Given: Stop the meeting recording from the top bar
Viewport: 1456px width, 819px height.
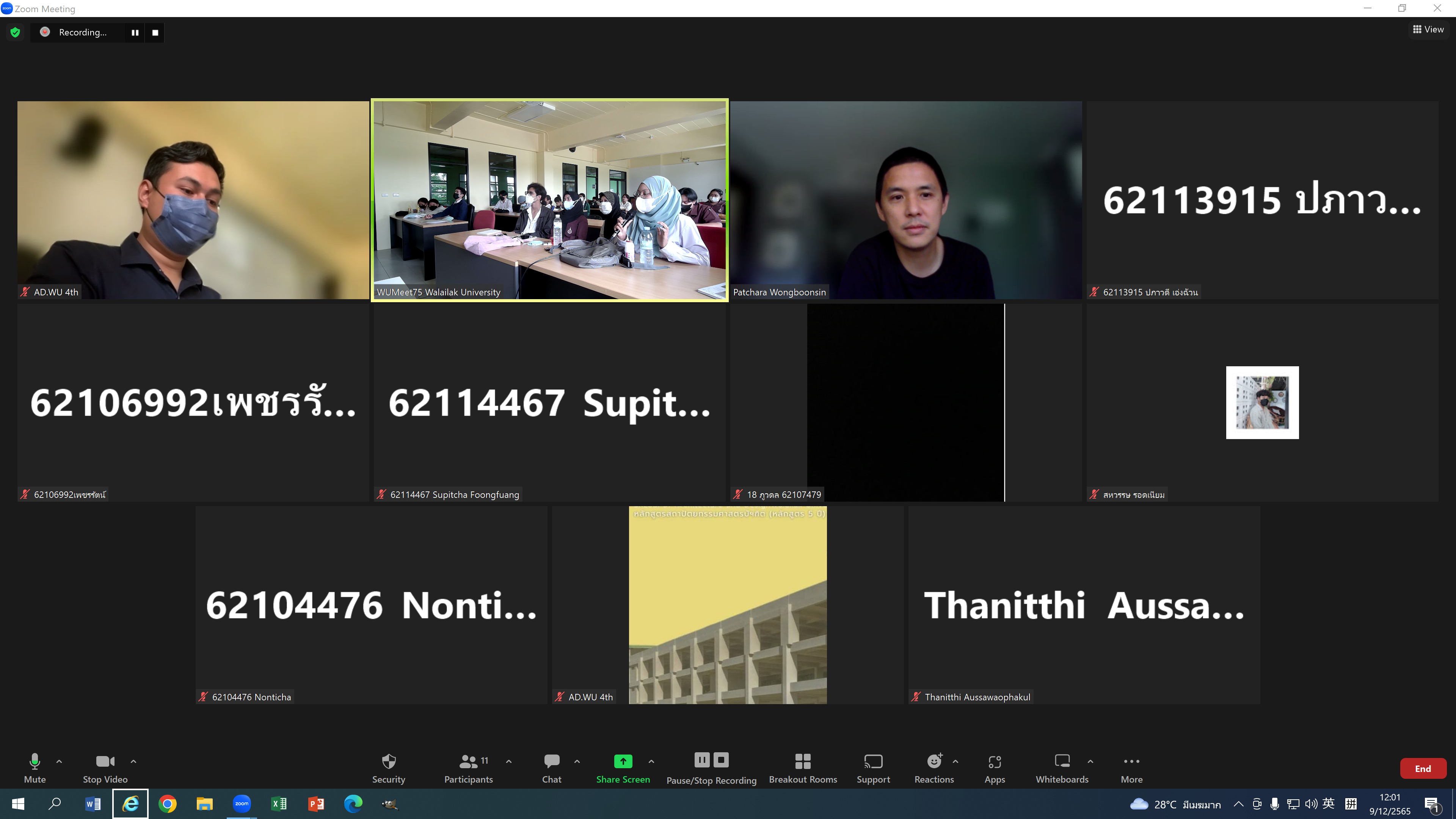Looking at the screenshot, I should click(x=154, y=32).
